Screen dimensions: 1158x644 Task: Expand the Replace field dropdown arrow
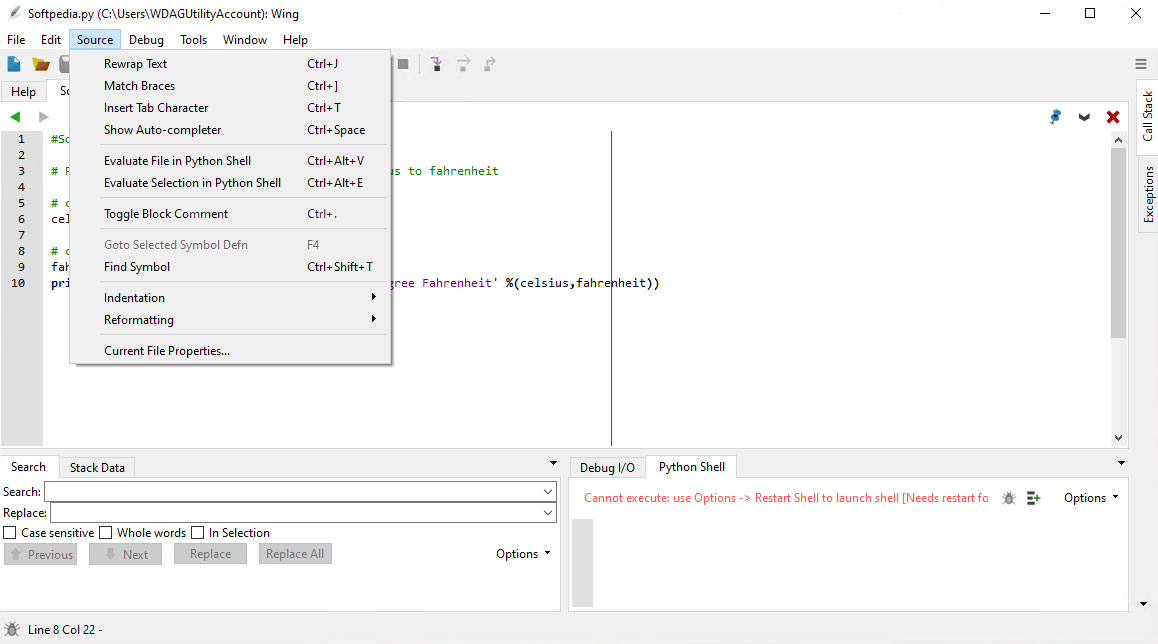(548, 513)
